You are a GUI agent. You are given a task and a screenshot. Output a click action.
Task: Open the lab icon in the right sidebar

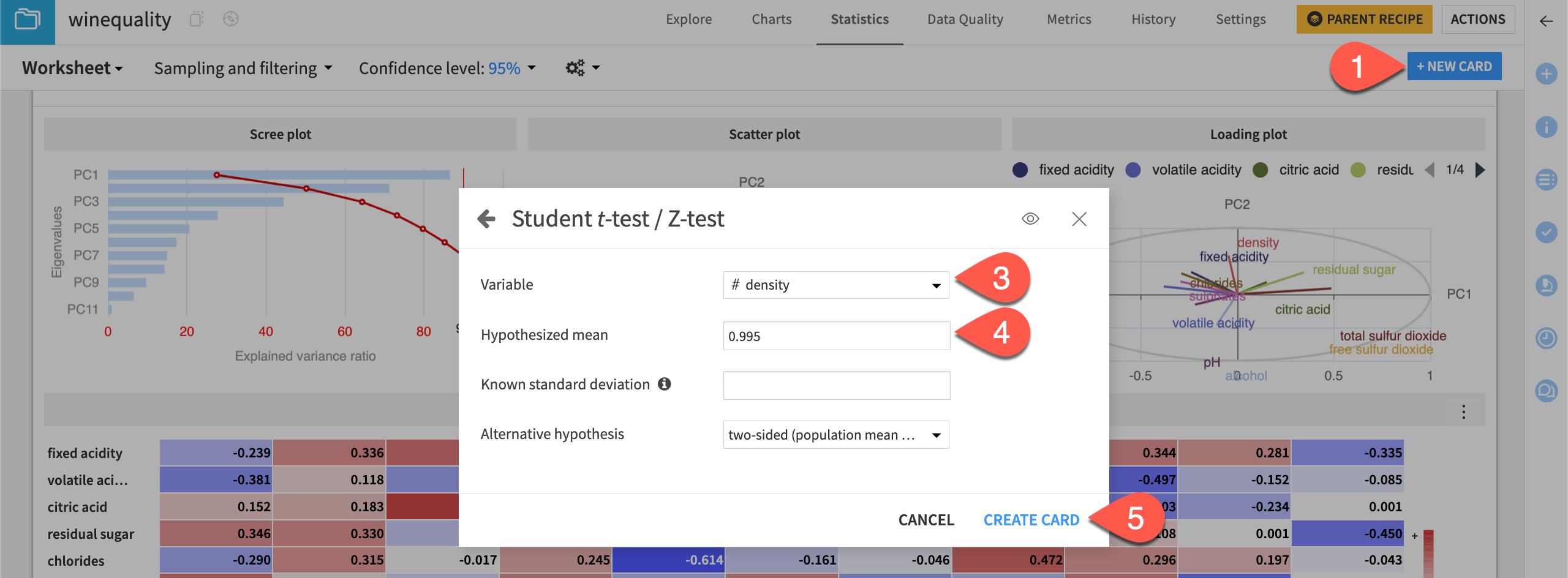(1546, 286)
